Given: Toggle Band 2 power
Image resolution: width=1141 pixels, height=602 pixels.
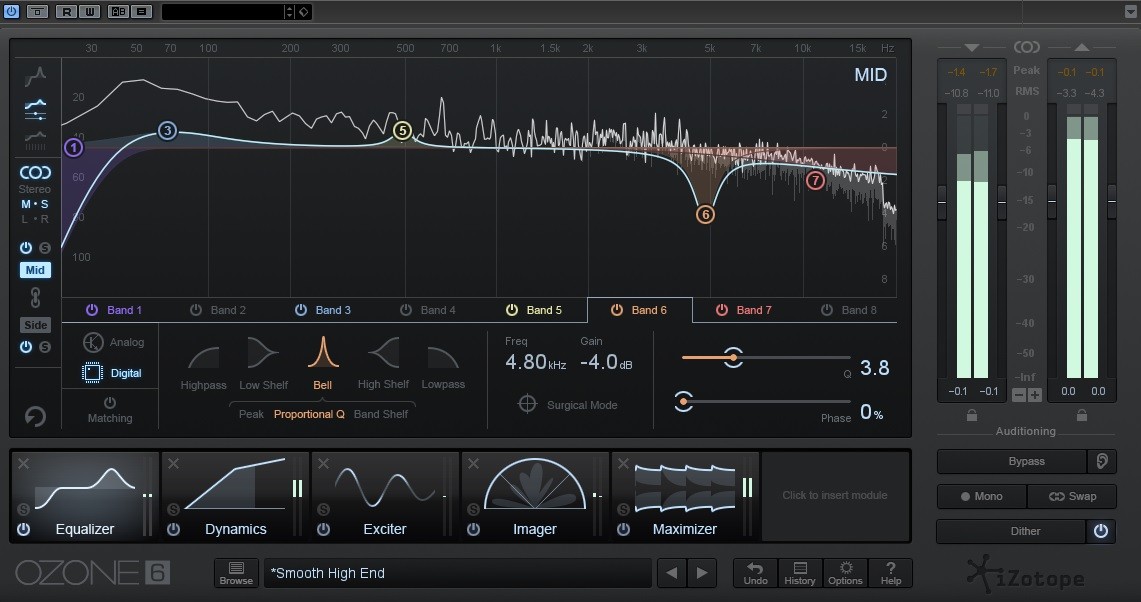Looking at the screenshot, I should 196,310.
